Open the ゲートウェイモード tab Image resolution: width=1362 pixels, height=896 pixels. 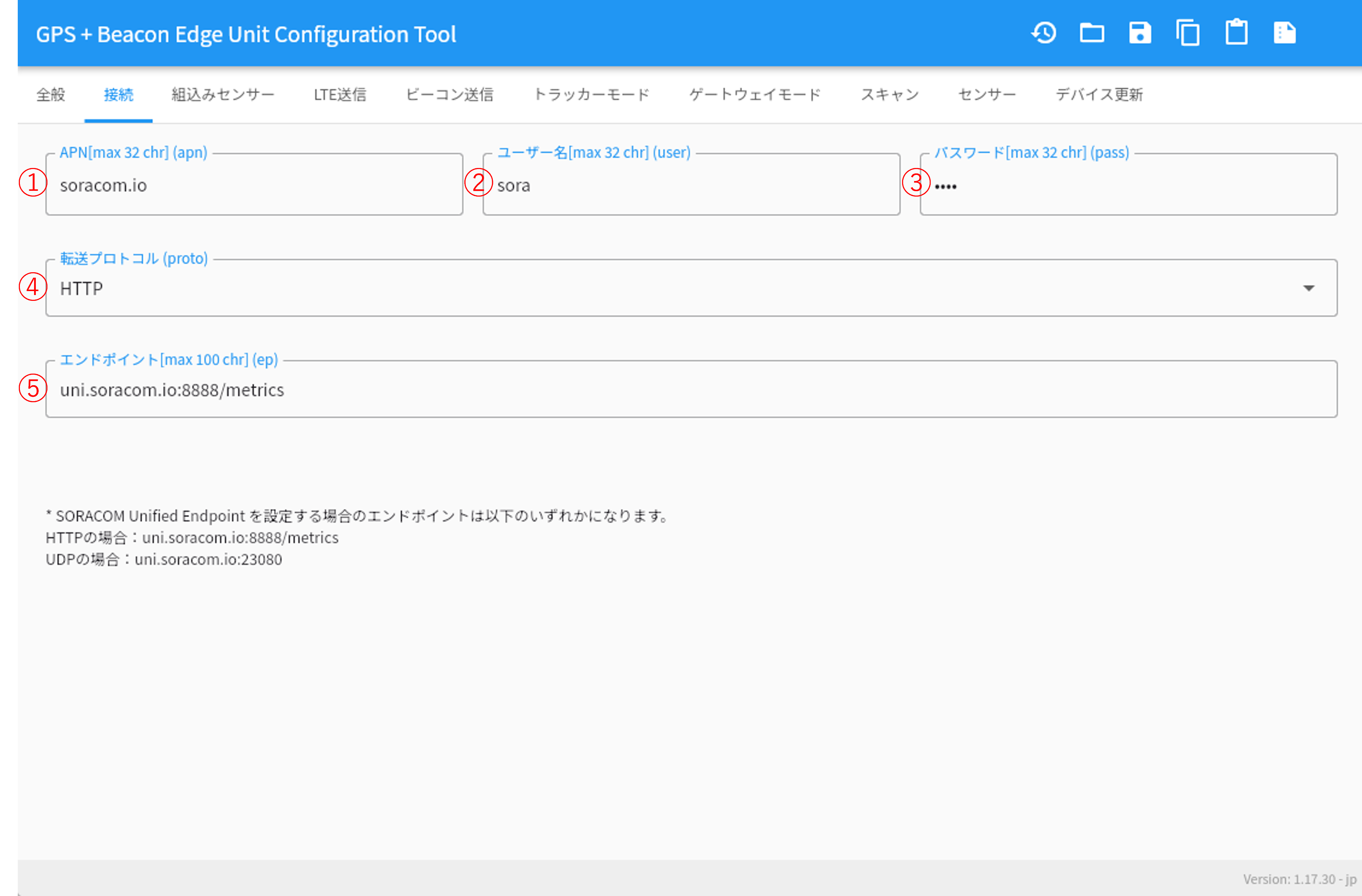click(755, 94)
